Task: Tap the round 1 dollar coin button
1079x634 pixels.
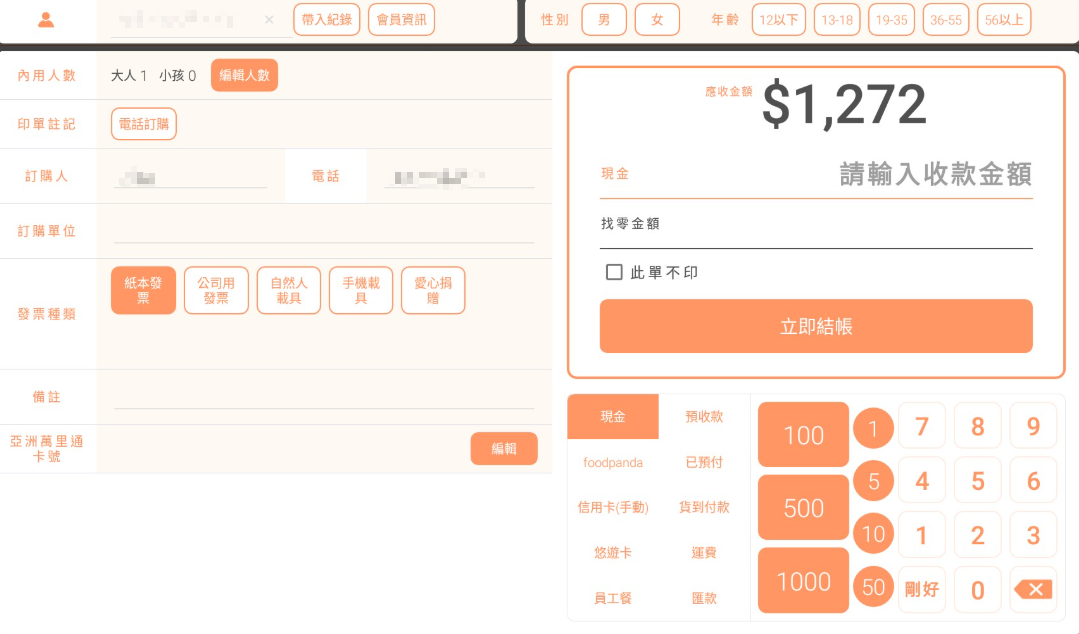Action: (x=873, y=429)
